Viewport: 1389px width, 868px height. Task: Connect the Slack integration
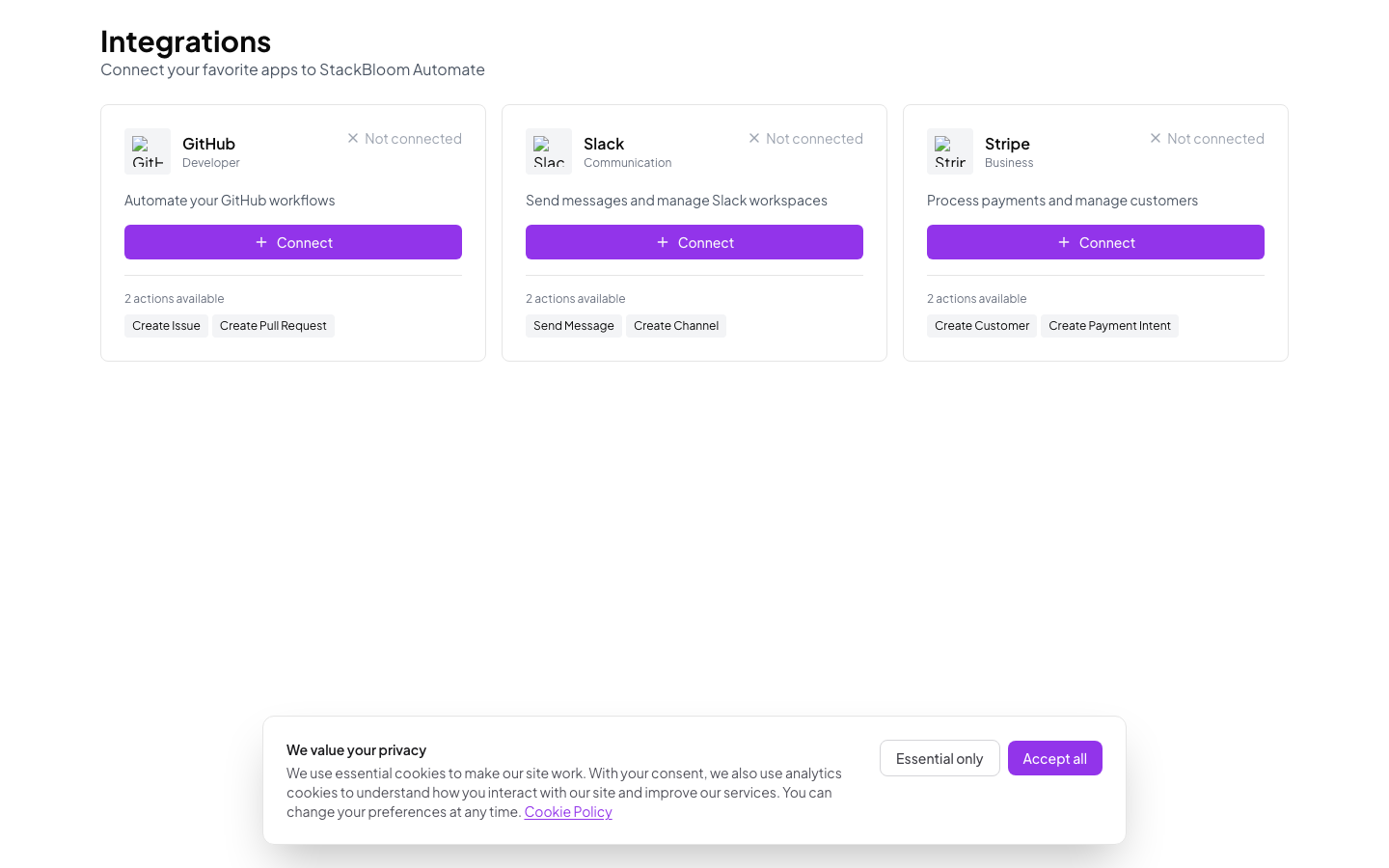694,242
